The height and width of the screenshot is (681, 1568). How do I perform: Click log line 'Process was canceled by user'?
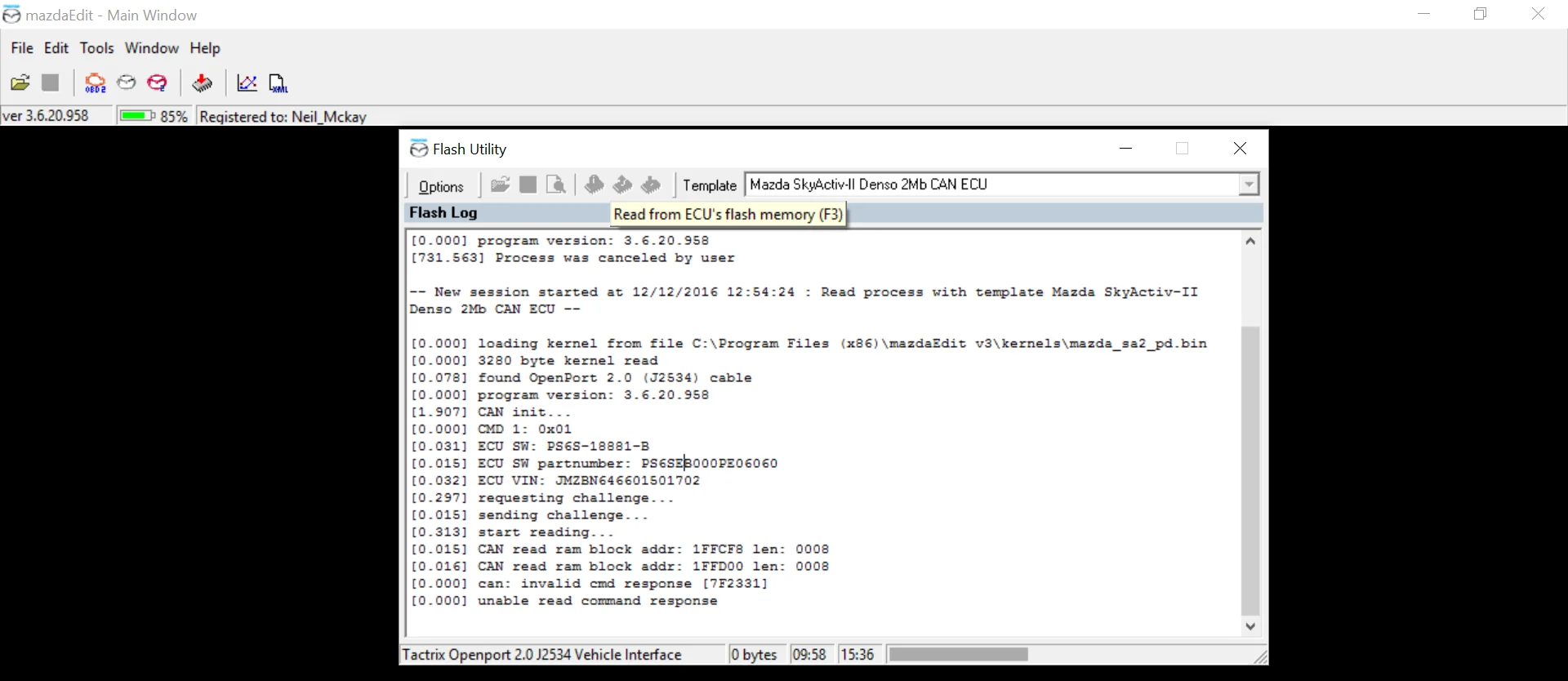point(572,258)
